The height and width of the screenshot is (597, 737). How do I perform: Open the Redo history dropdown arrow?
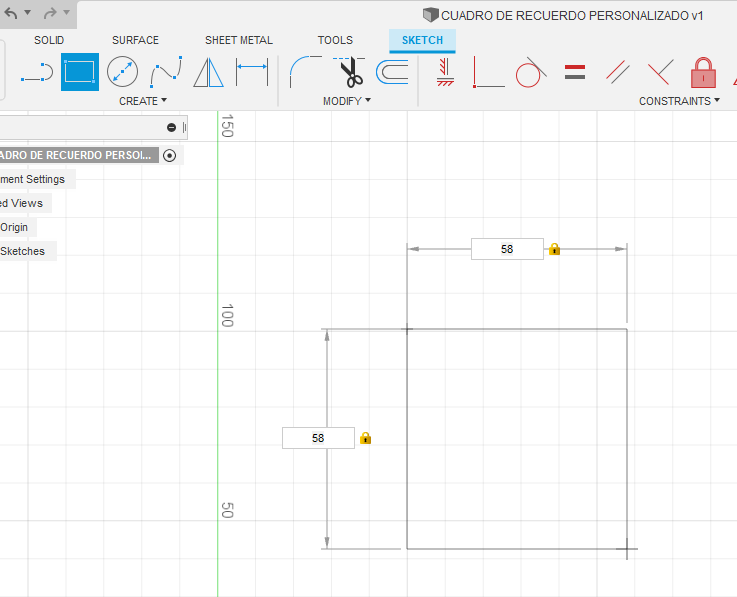click(66, 12)
